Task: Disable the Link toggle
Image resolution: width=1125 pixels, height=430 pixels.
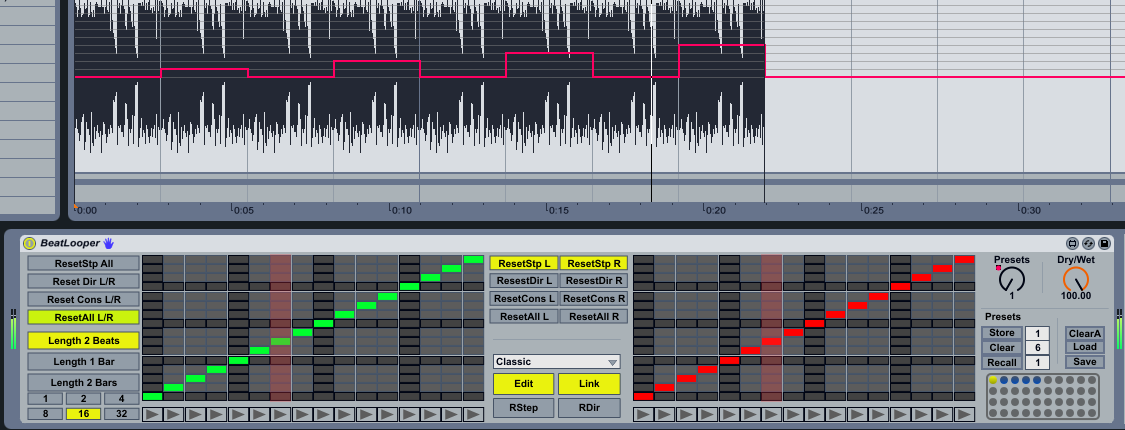Action: click(x=589, y=384)
